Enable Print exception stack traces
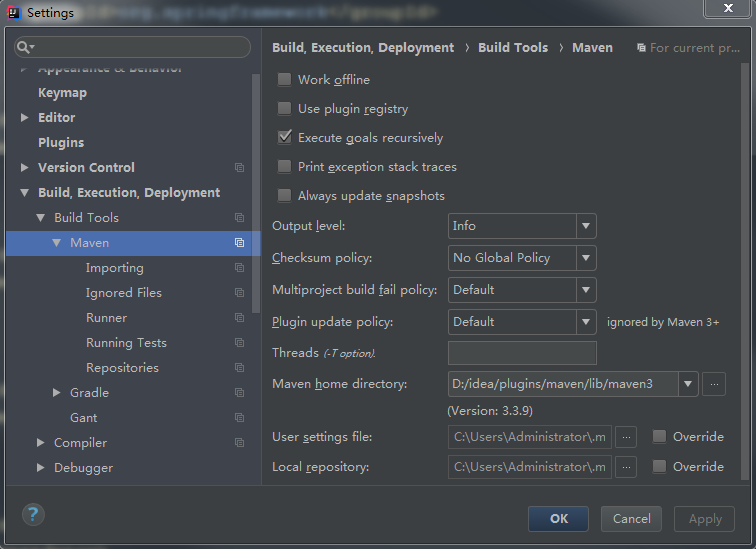Viewport: 756px width, 549px height. pyautogui.click(x=284, y=166)
